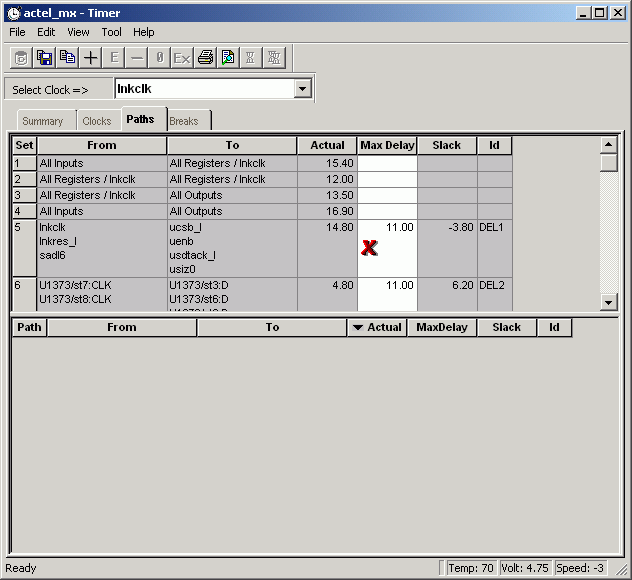Viewport: 632px width, 580px height.
Task: Click the Print toolbar icon
Action: point(205,58)
